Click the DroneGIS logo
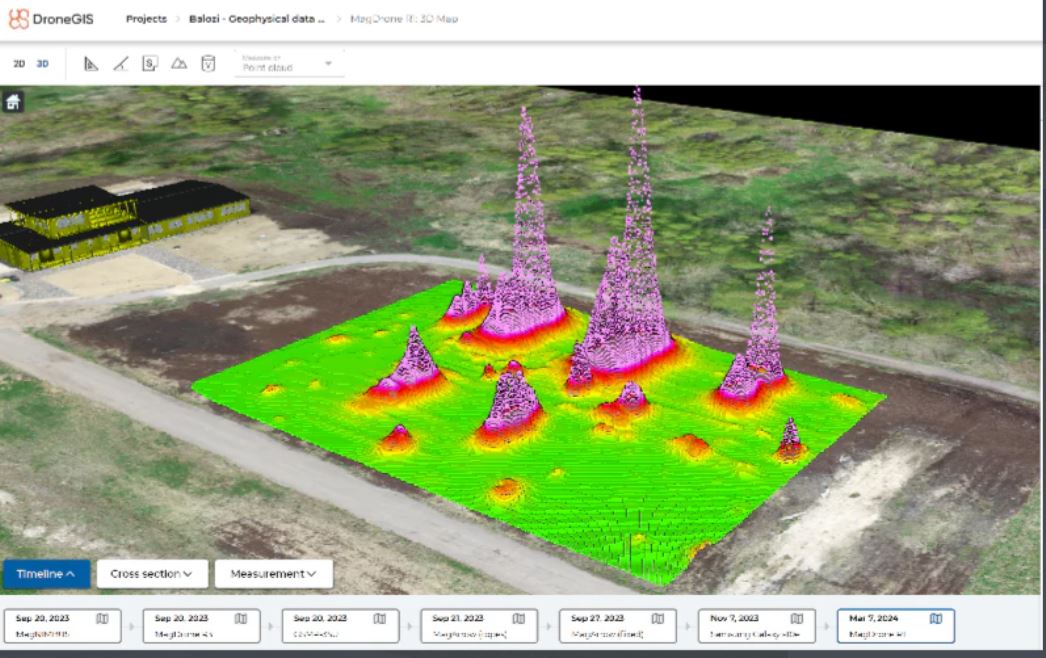Screen dimensions: 1046x658 click(51, 19)
